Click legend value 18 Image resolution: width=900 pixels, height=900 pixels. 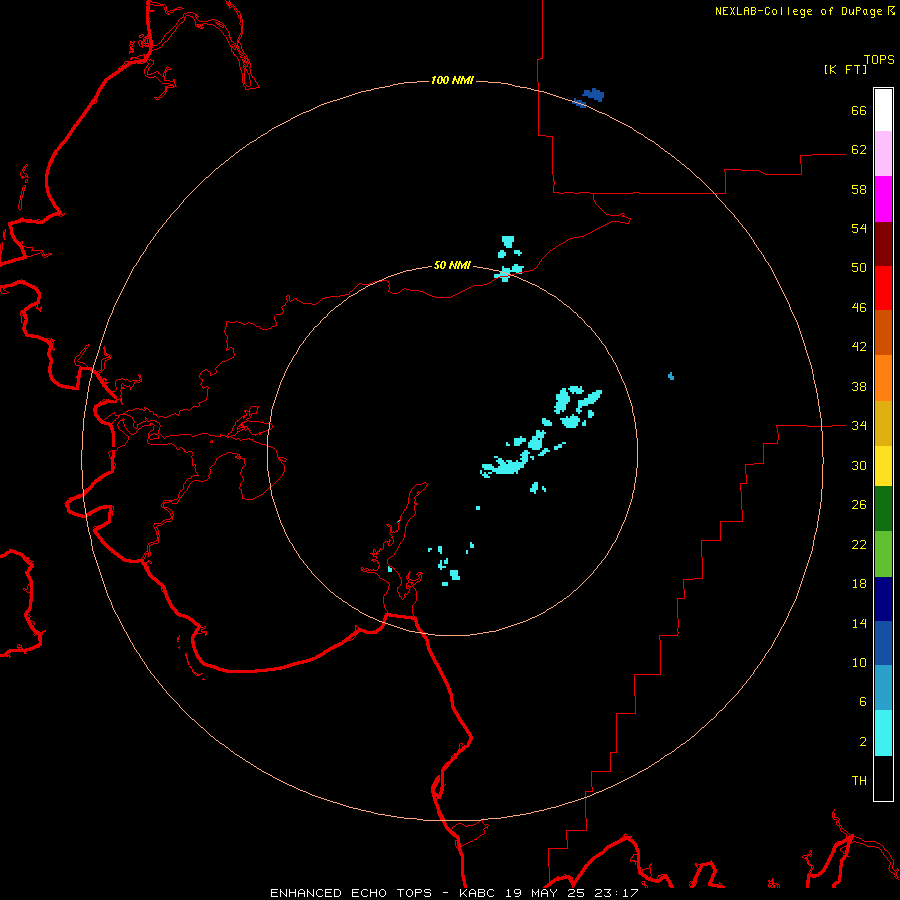(x=859, y=584)
